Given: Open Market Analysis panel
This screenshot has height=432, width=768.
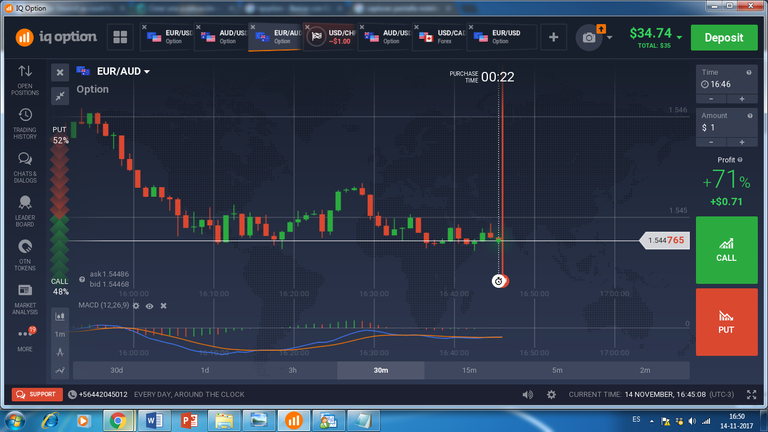Looking at the screenshot, I should coord(25,299).
